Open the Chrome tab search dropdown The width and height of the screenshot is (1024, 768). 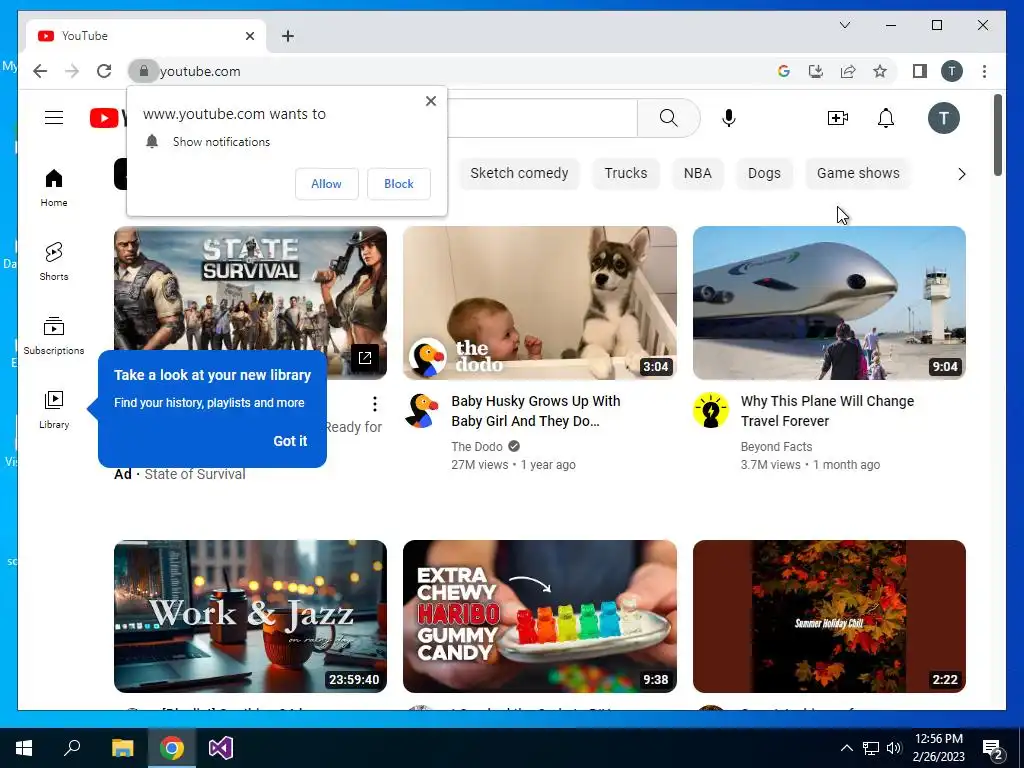[844, 25]
